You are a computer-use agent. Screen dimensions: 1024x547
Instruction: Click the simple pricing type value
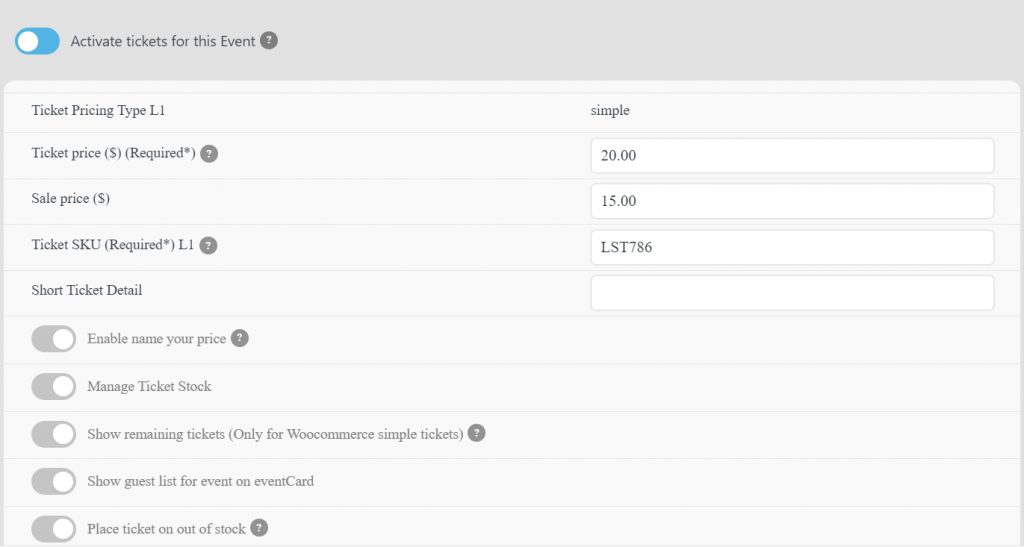coord(610,110)
